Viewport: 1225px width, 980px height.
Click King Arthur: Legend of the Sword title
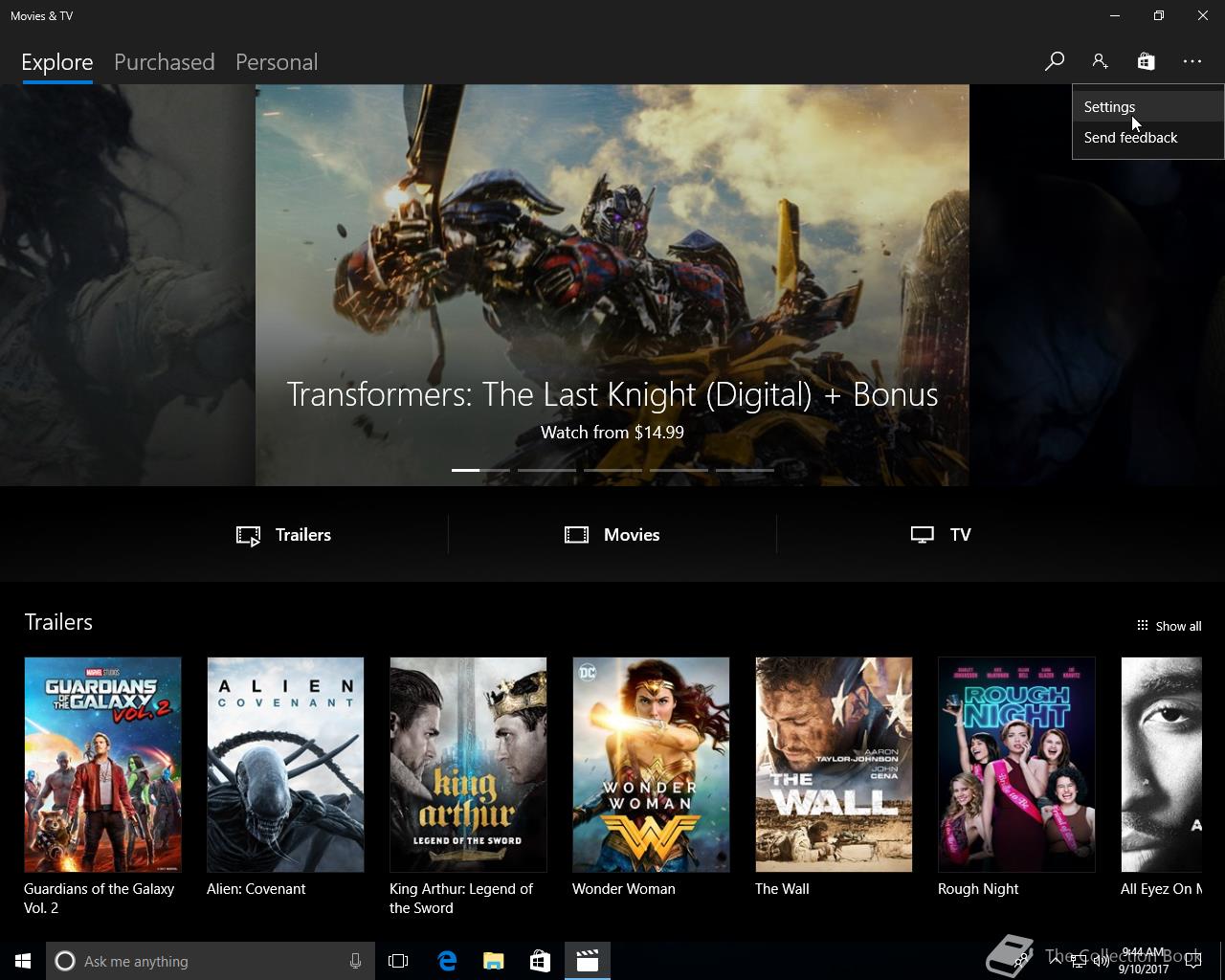coord(461,899)
